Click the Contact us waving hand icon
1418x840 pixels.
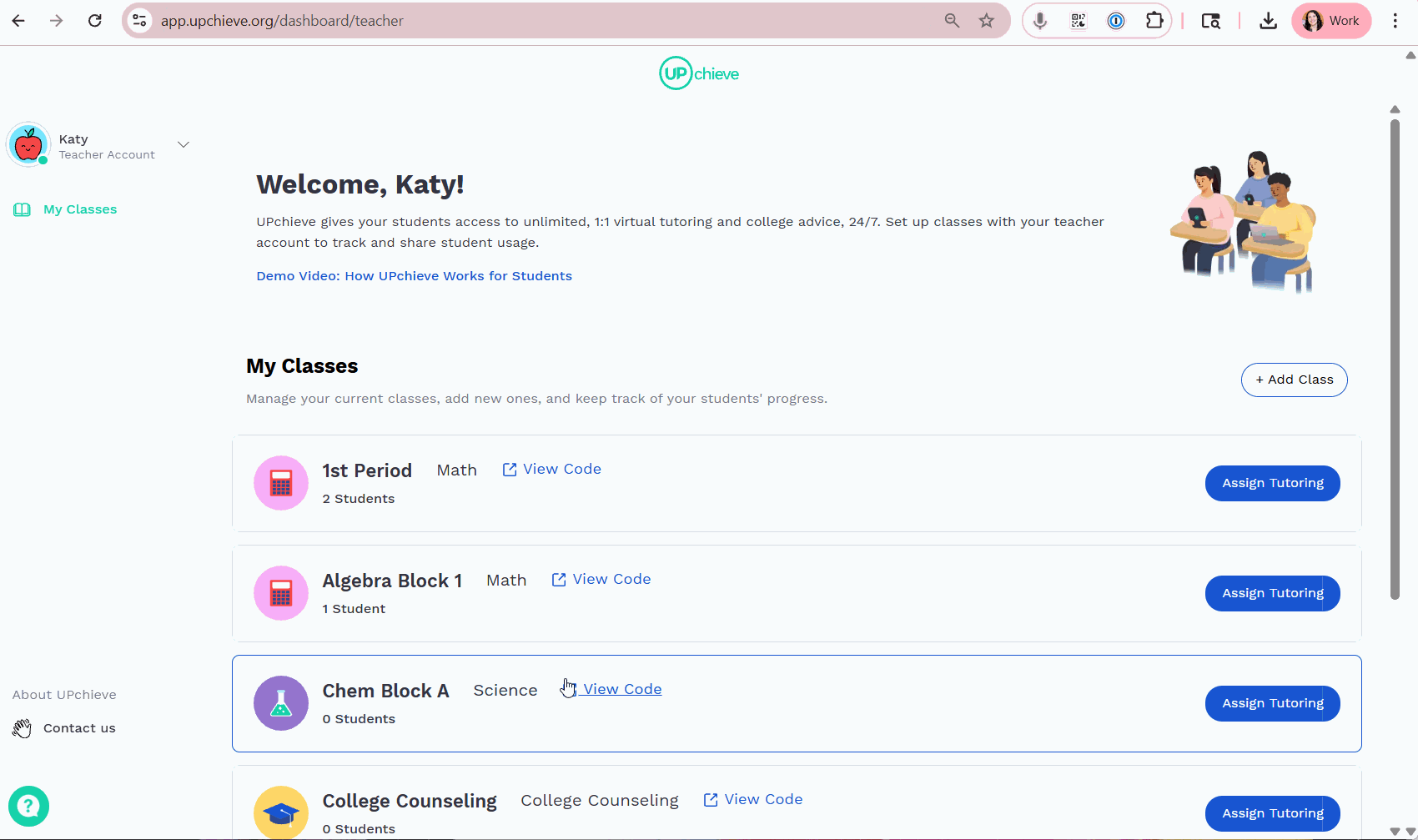(x=22, y=728)
